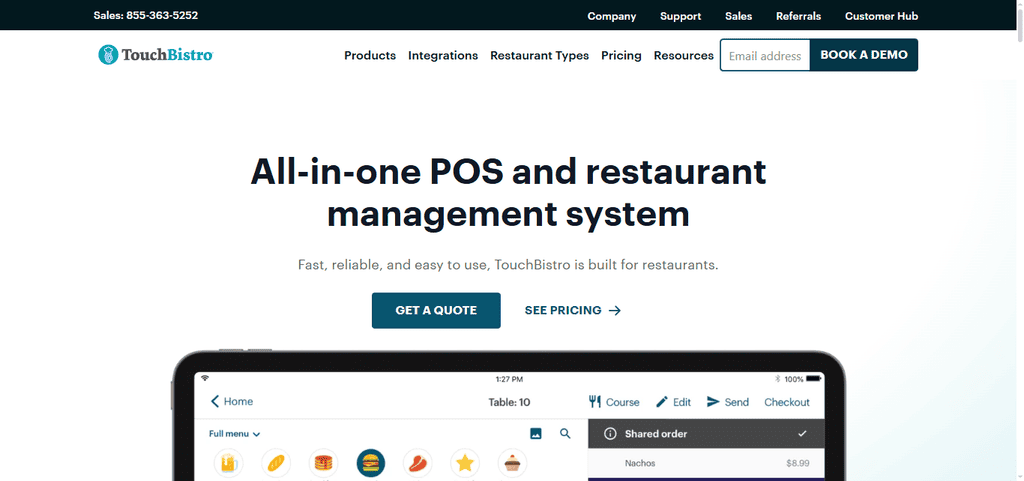Tap the Send paper plane icon
This screenshot has height=481, width=1024.
713,401
